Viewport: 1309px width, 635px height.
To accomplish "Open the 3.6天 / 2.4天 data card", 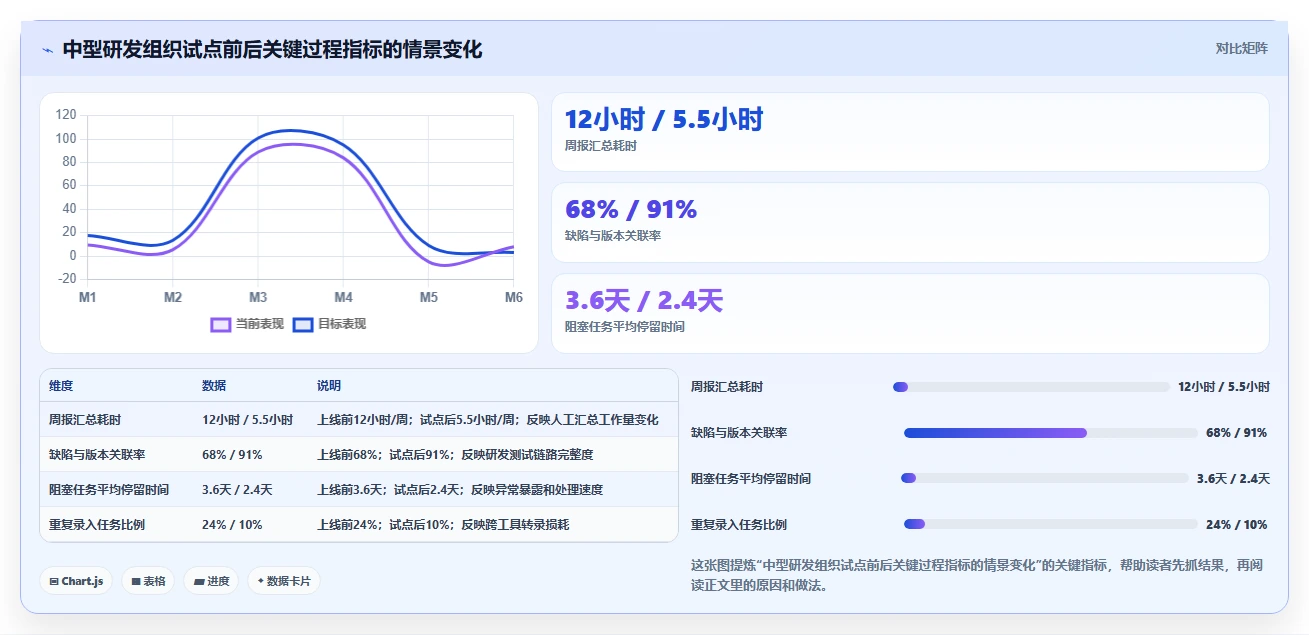I will (910, 313).
